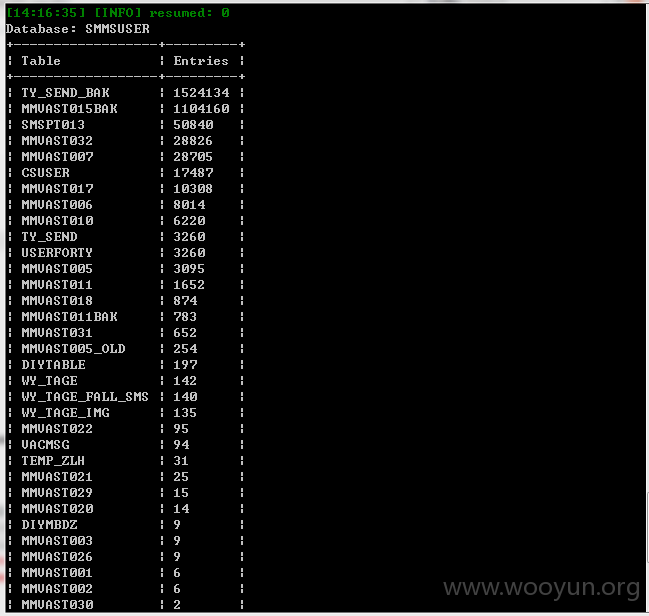The width and height of the screenshot is (649, 616).
Task: Select the table name MMVAST011BAK
Action: [70, 317]
